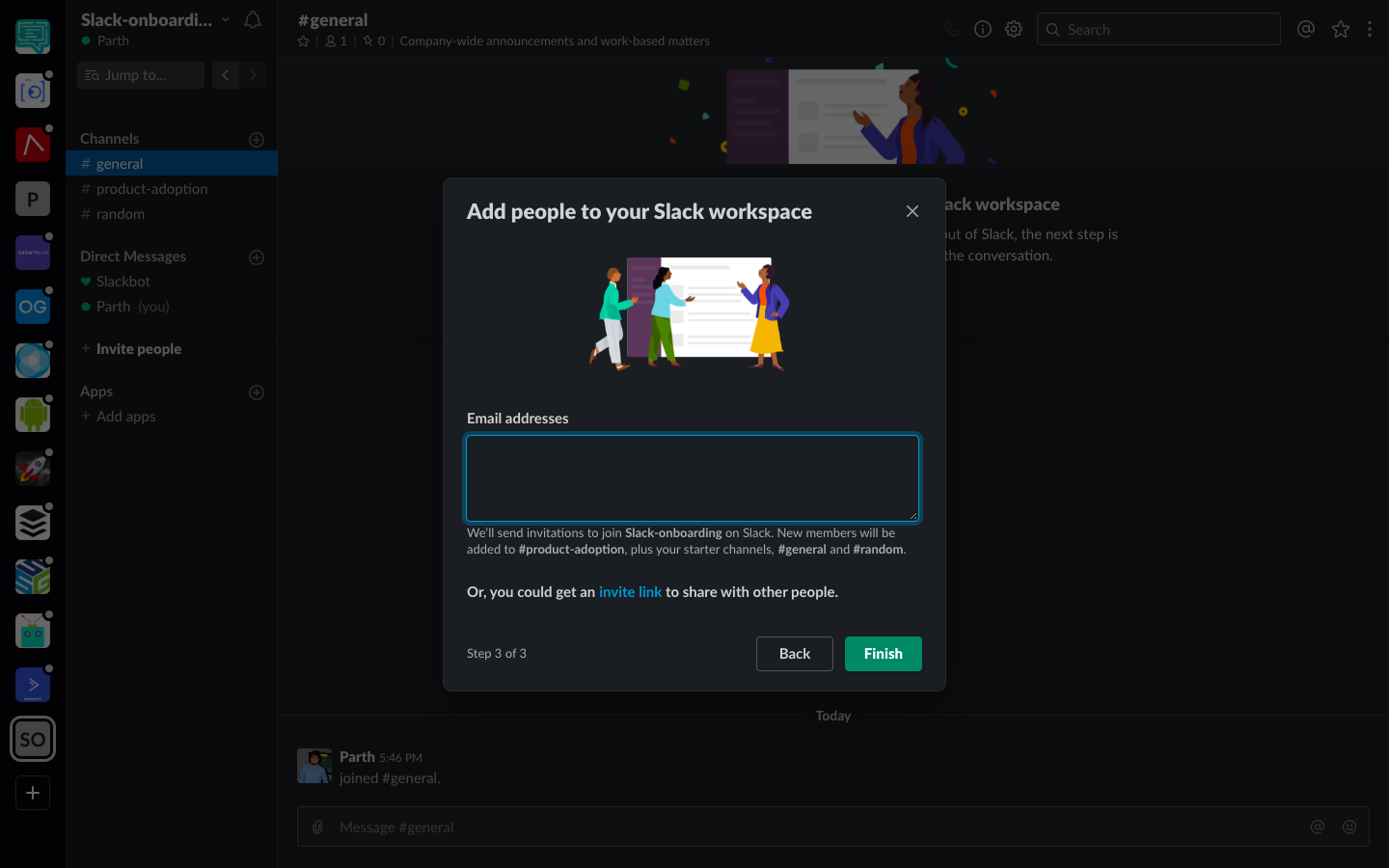Select the globe workspace icon
The height and width of the screenshot is (868, 1389).
[x=33, y=361]
